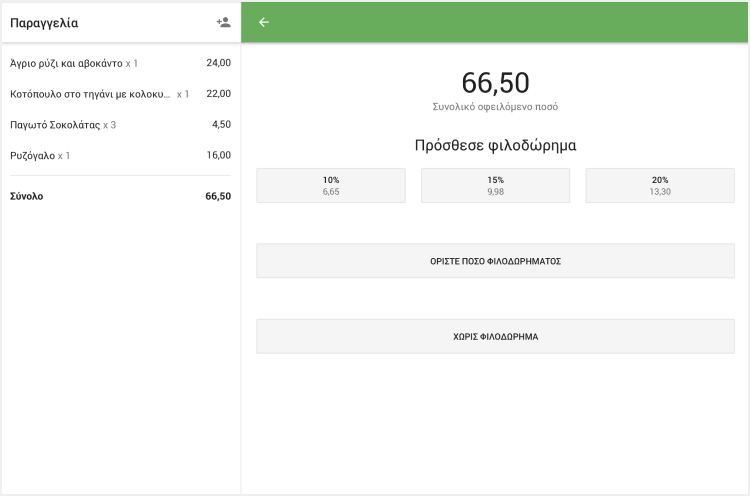750x496 pixels.
Task: Choose the 15% tip of 9,98
Action: pyautogui.click(x=495, y=185)
